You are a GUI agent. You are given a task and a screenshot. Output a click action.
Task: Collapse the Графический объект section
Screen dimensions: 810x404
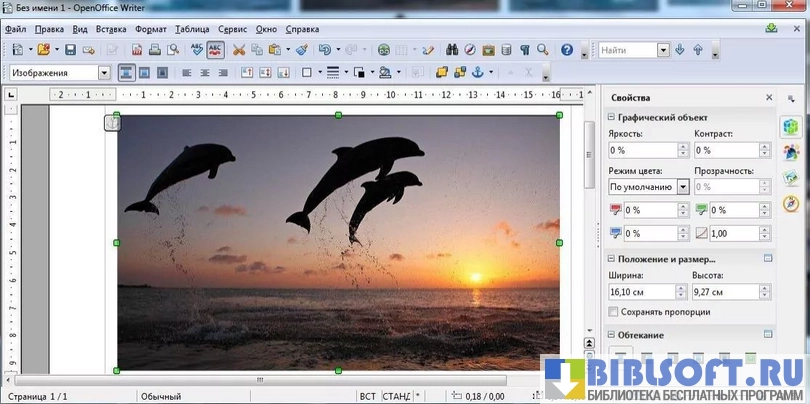(611, 117)
